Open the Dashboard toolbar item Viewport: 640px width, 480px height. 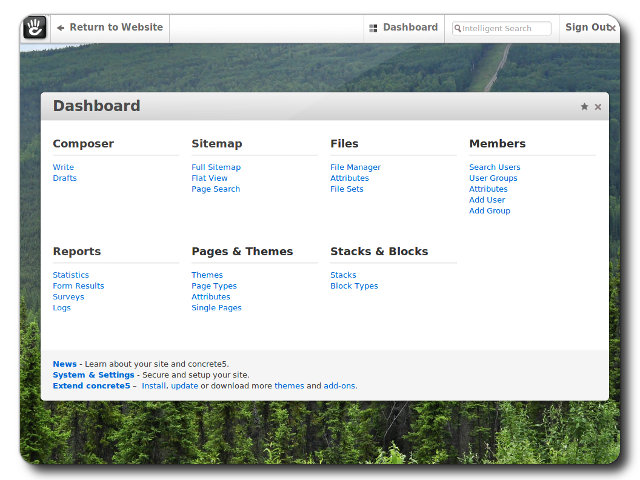point(404,28)
